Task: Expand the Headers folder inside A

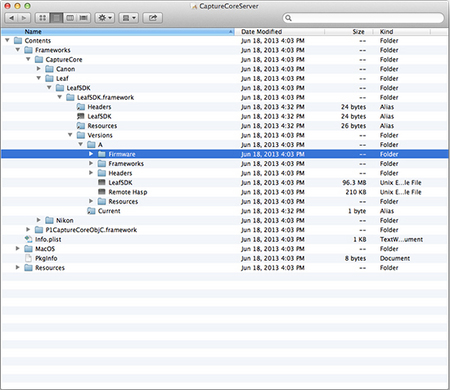Action: pos(91,173)
